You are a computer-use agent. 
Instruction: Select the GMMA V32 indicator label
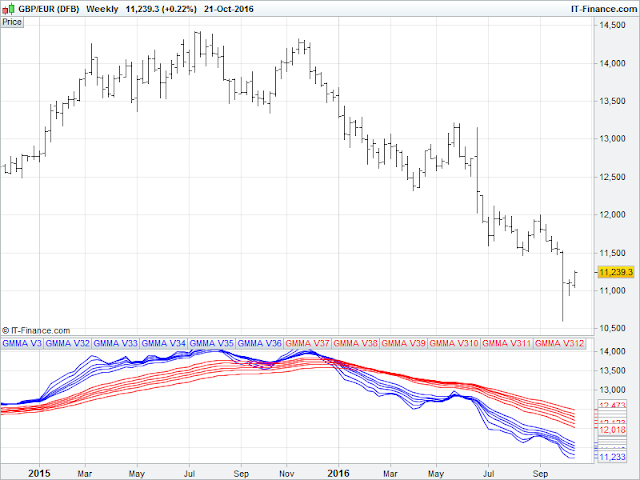tap(67, 344)
